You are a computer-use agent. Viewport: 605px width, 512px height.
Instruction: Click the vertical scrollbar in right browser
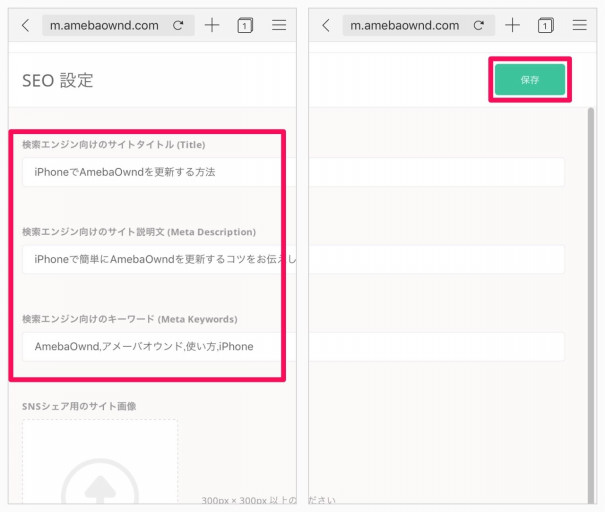[x=591, y=305]
